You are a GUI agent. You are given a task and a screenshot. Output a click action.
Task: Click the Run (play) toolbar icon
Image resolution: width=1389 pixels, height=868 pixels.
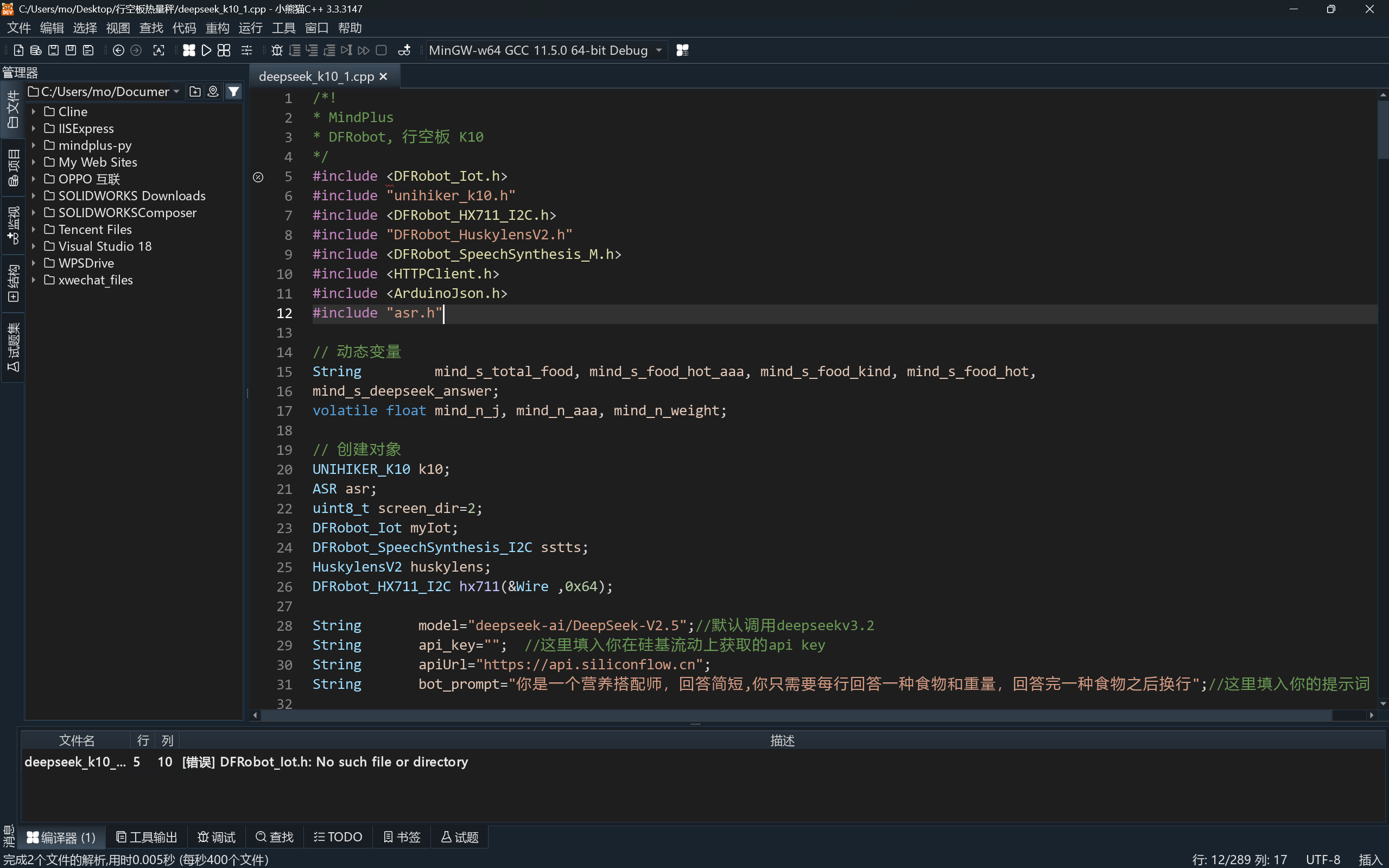(x=206, y=50)
